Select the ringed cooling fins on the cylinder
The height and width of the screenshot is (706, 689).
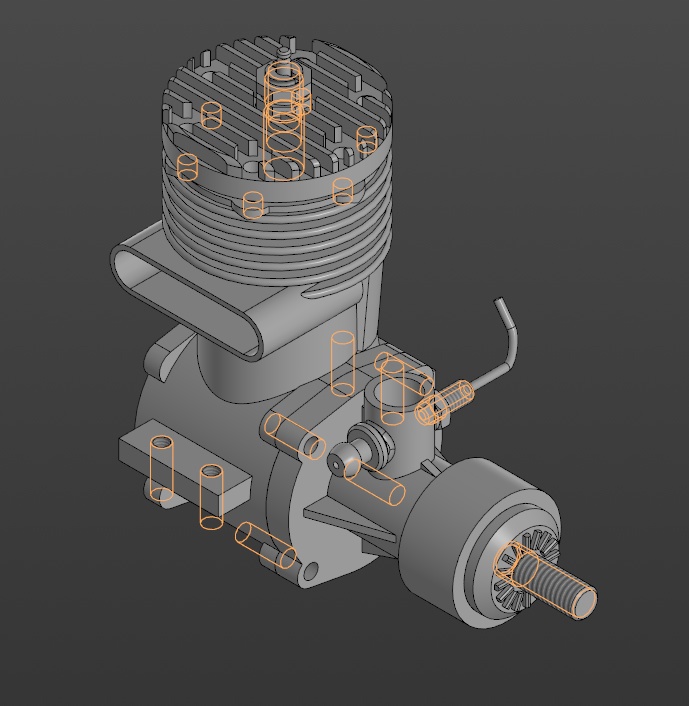point(277,225)
